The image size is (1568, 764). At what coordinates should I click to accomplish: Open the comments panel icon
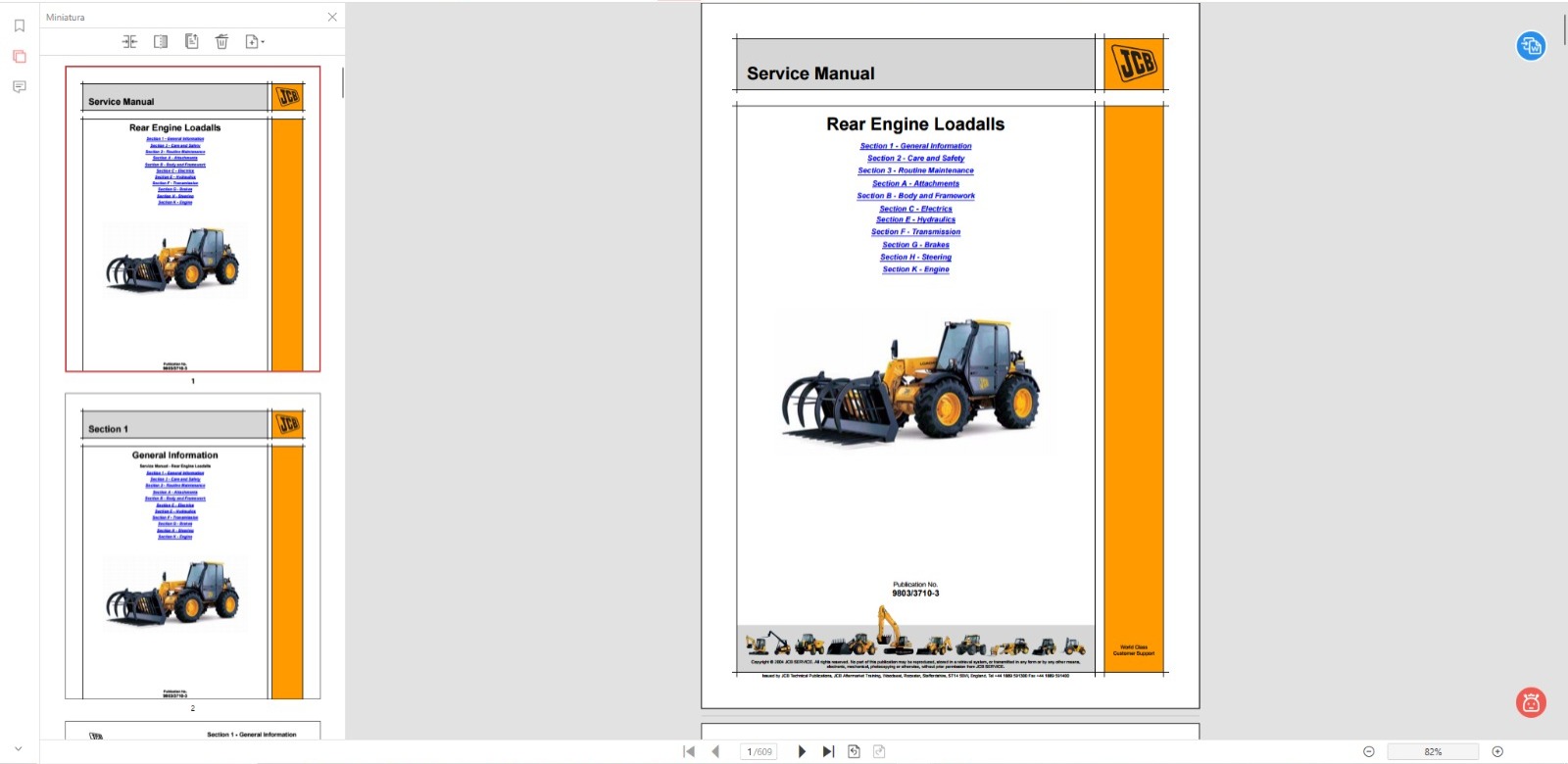[19, 86]
